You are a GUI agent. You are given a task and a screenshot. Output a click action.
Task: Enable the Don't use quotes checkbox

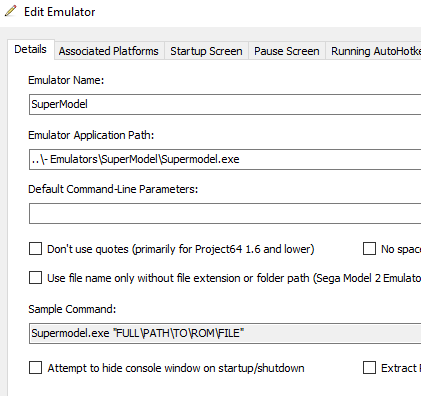click(35, 249)
